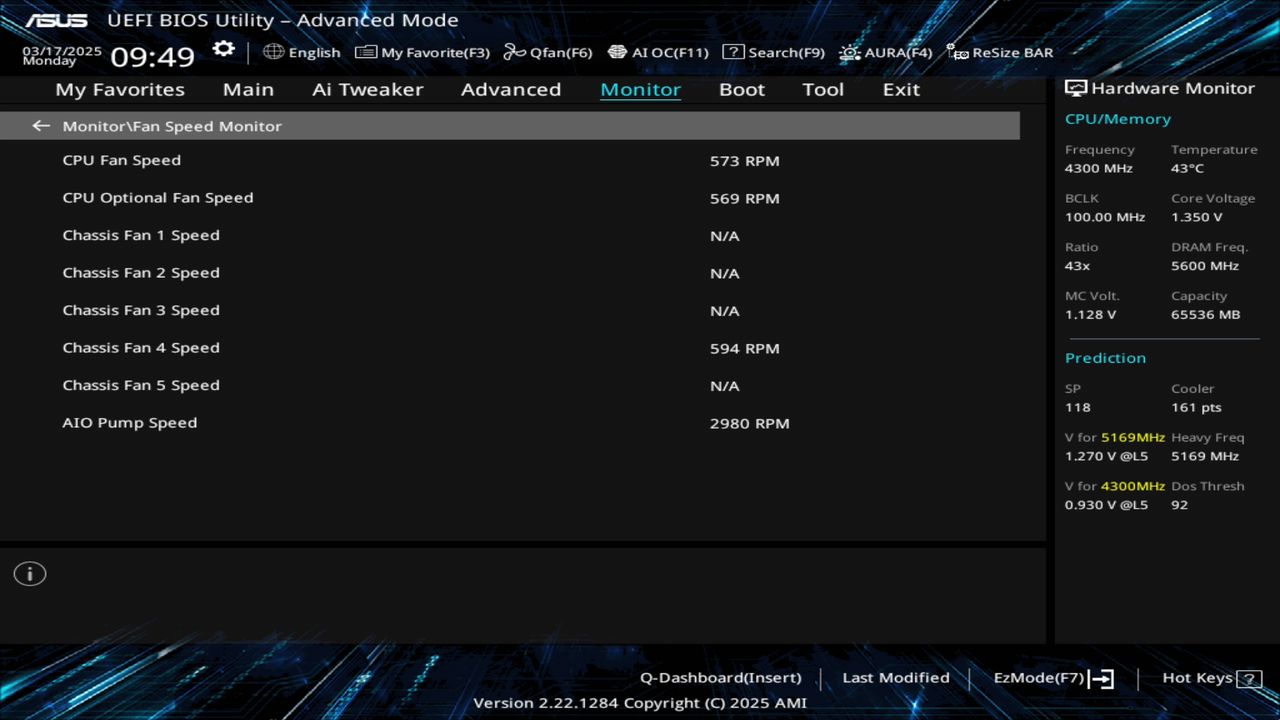
Task: Click the 573 RPM value
Action: pyautogui.click(x=744, y=161)
